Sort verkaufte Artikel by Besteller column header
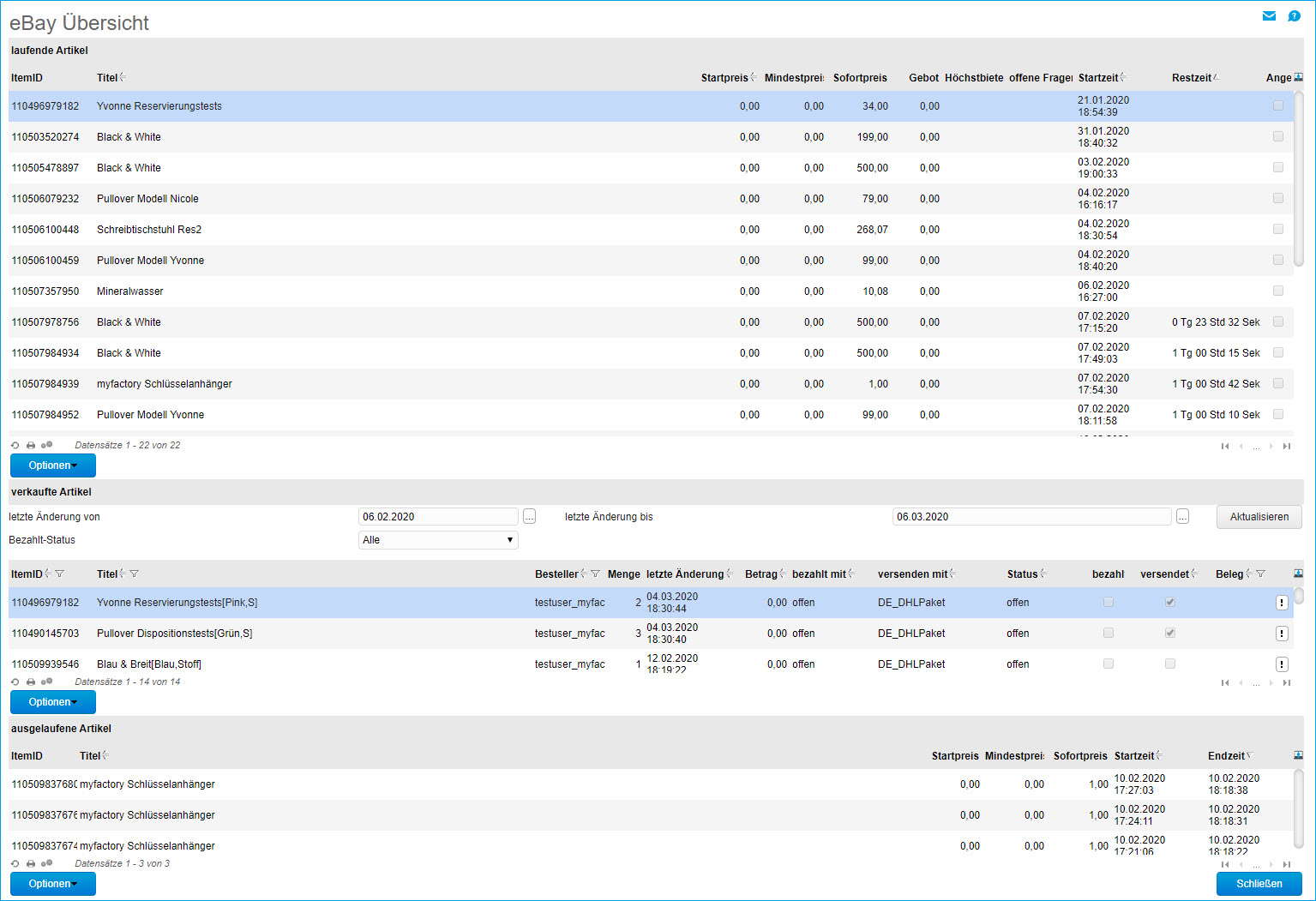 pyautogui.click(x=556, y=574)
